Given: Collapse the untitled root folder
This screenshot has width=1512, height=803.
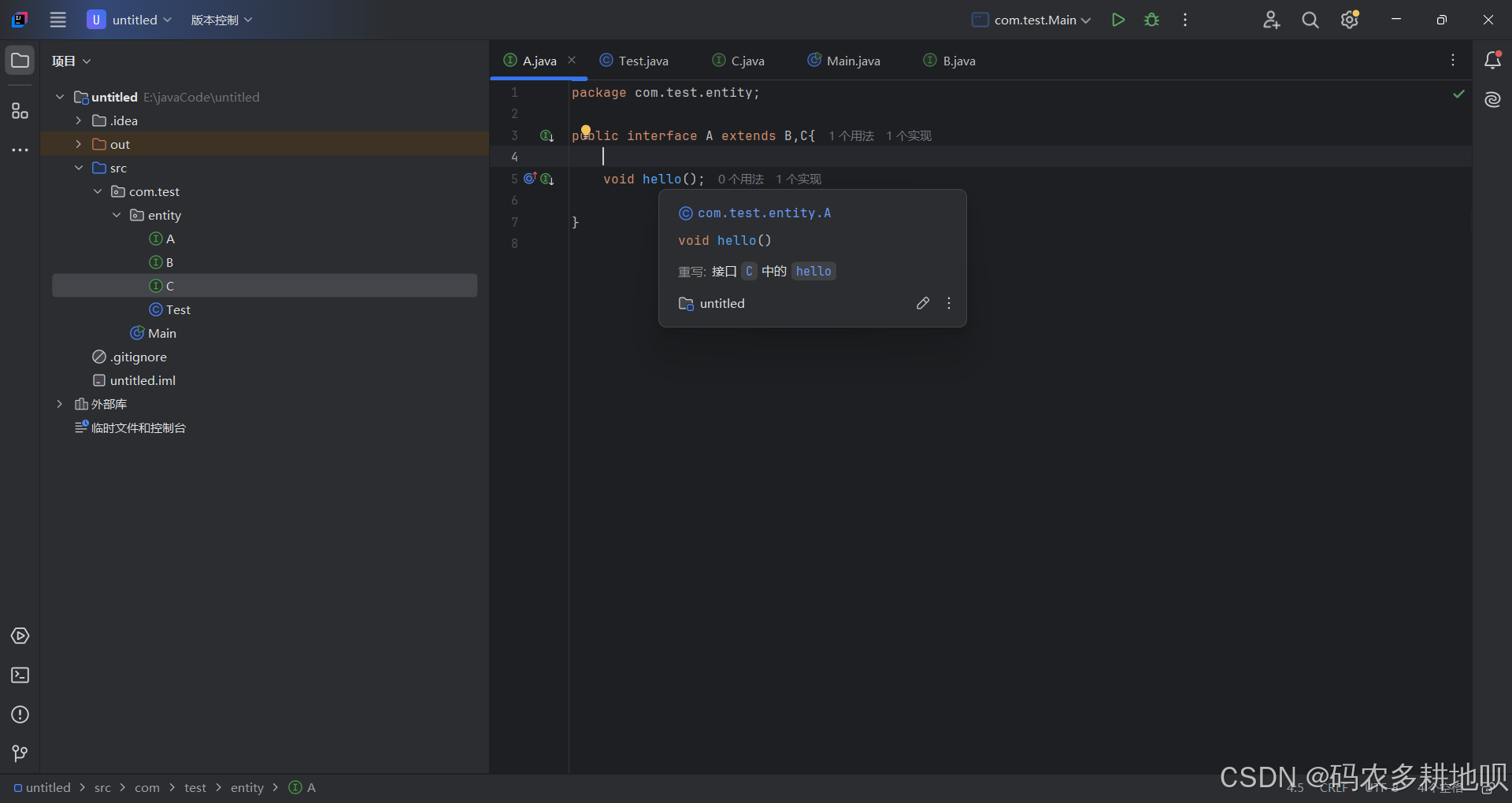Looking at the screenshot, I should pos(60,97).
